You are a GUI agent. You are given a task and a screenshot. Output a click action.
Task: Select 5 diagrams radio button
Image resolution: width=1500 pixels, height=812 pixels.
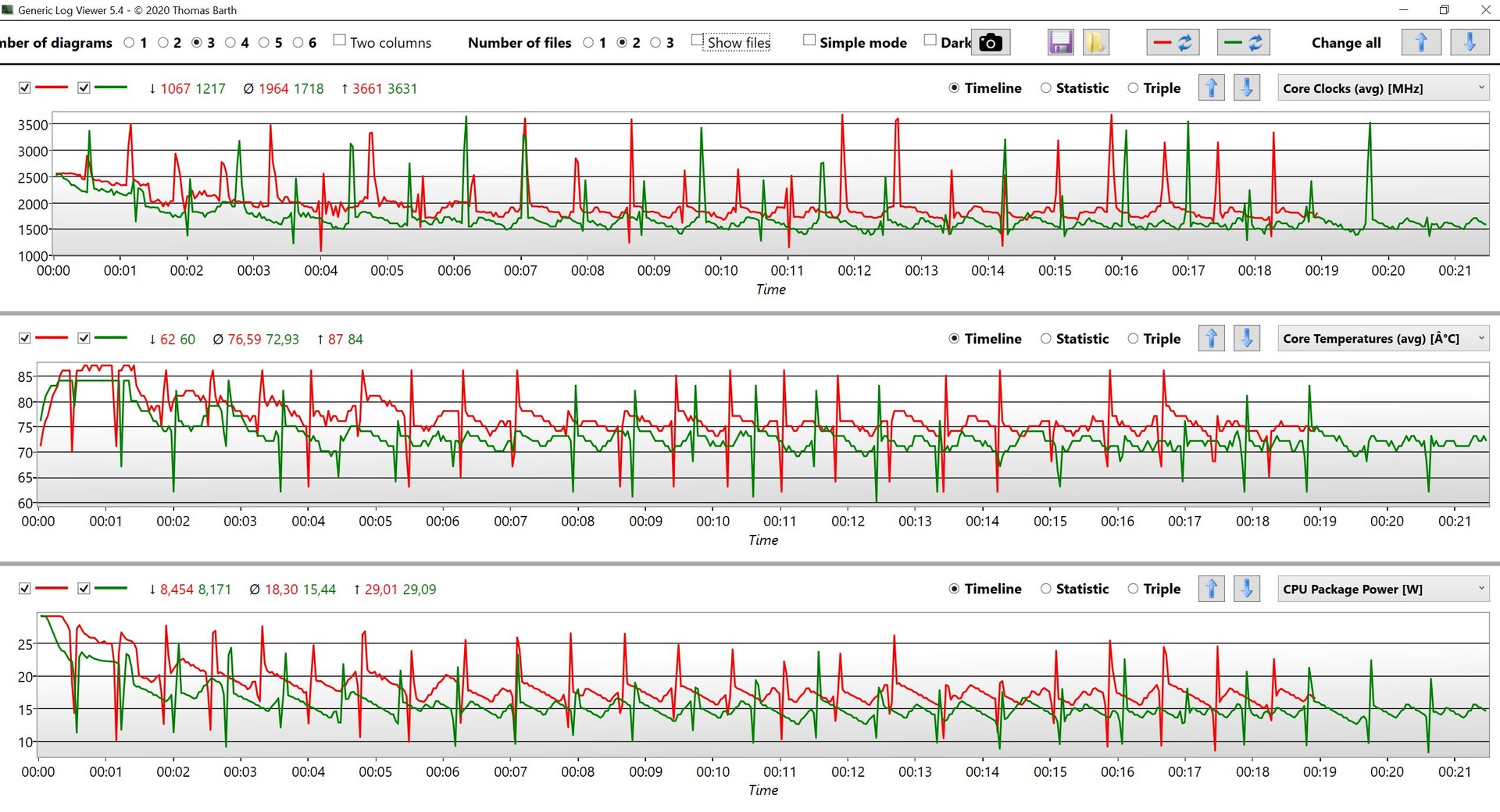point(264,43)
